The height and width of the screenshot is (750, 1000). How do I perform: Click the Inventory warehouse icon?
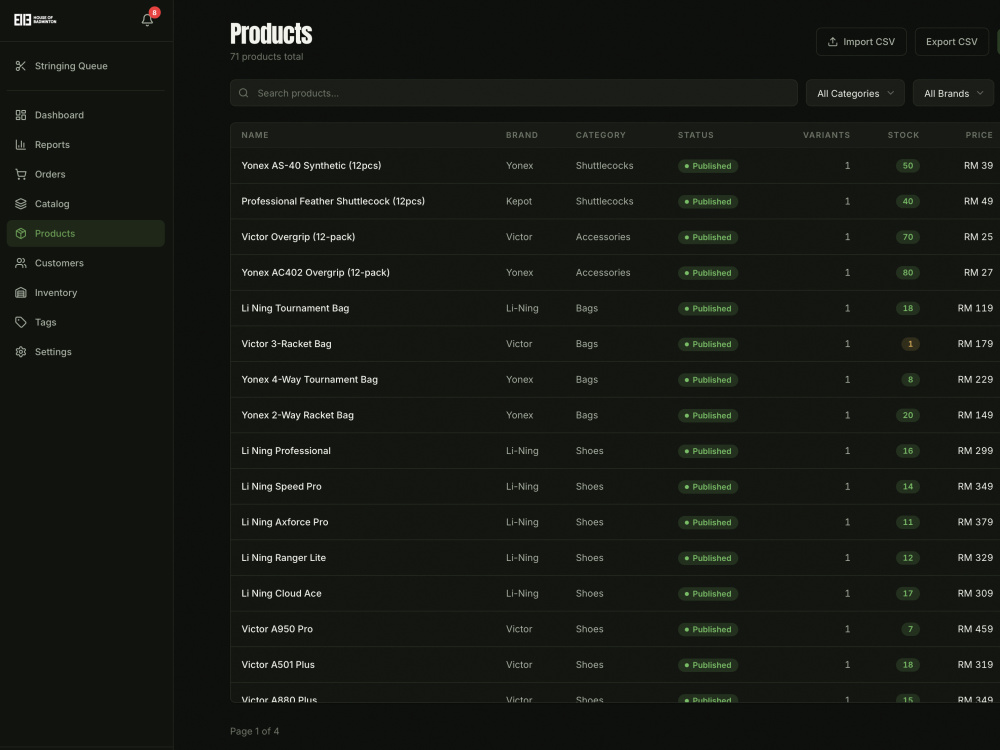pyautogui.click(x=20, y=293)
